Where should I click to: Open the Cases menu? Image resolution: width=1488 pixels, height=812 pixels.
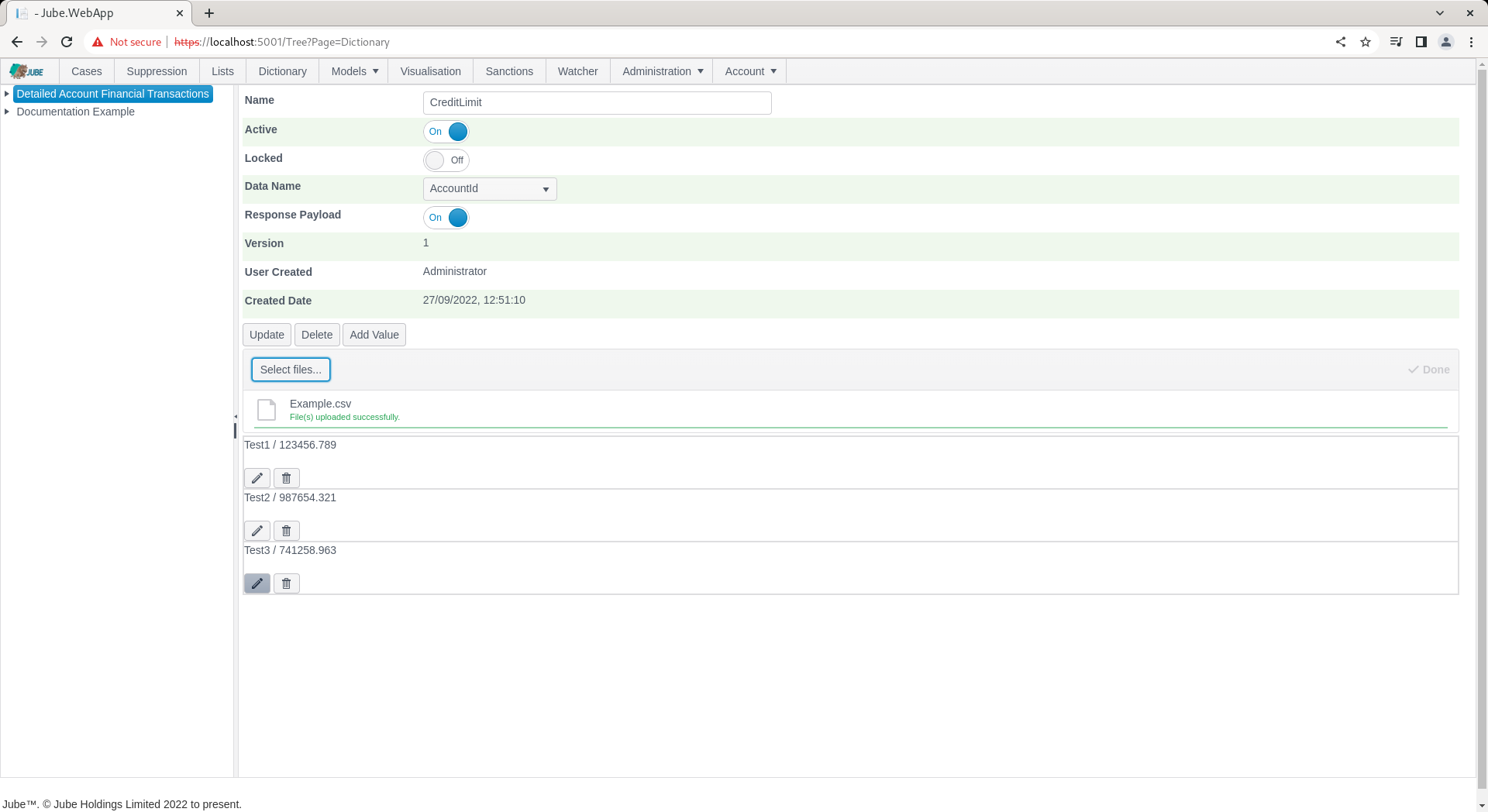87,71
